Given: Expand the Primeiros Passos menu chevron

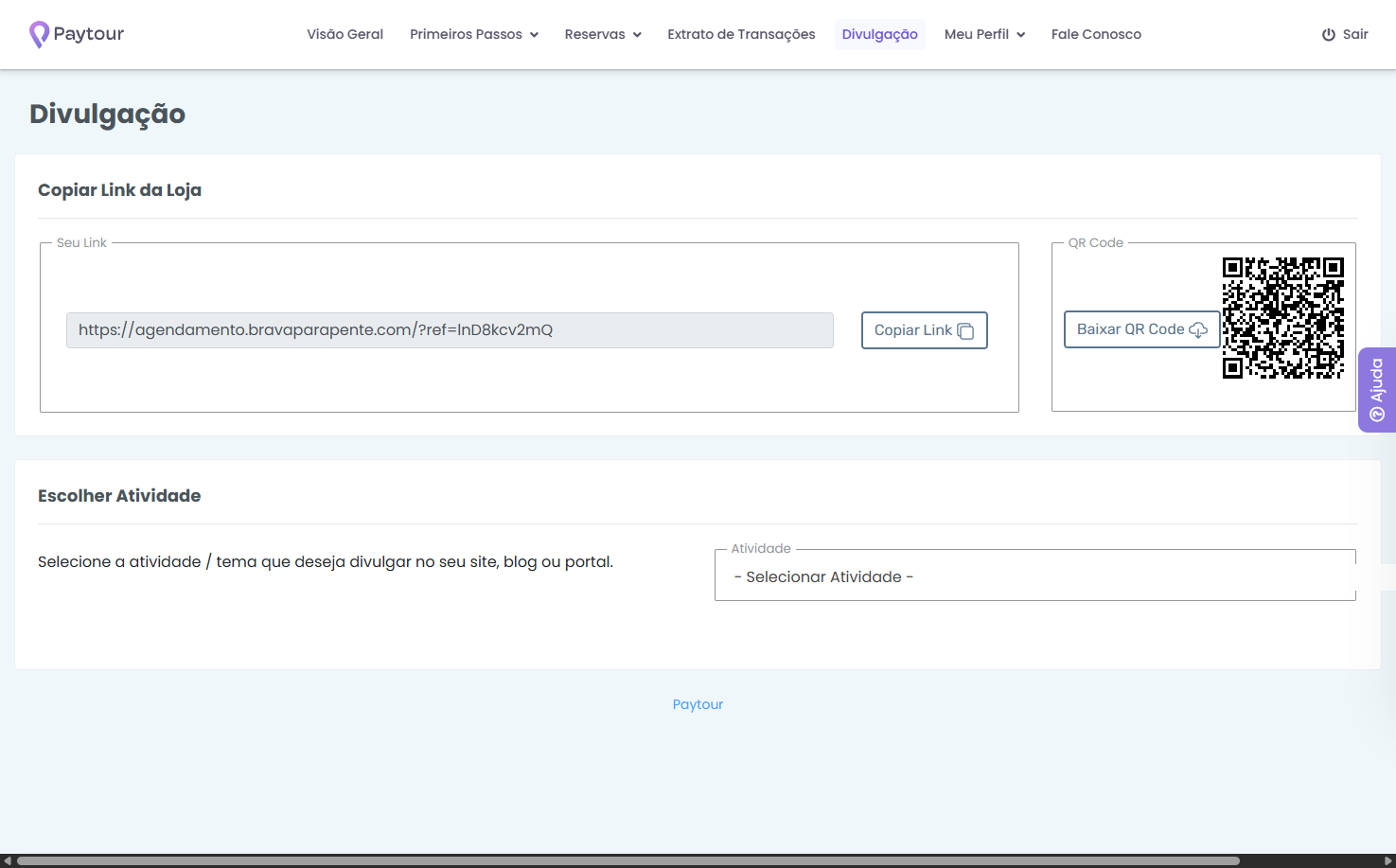Looking at the screenshot, I should click(534, 35).
